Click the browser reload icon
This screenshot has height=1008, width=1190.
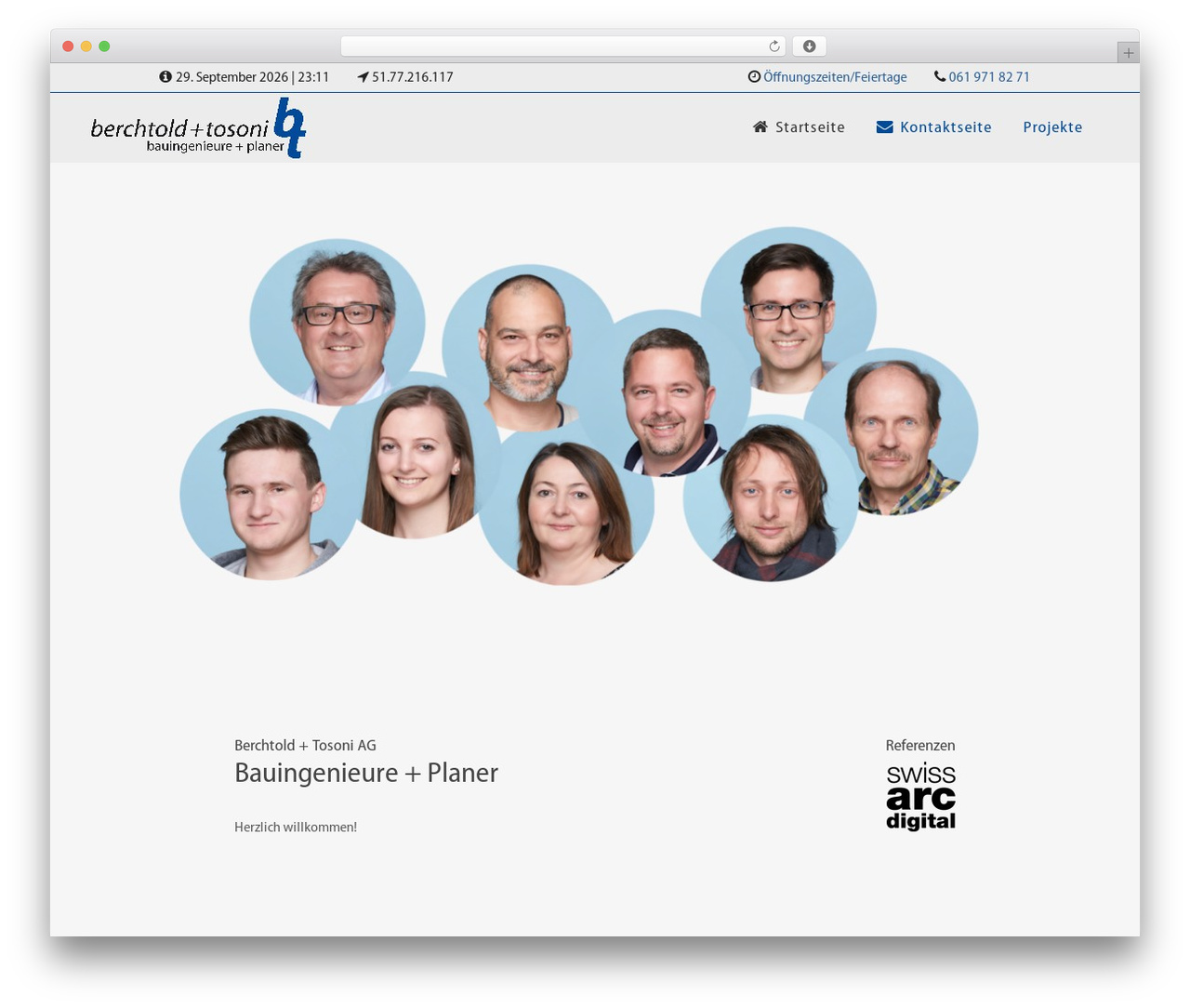[x=774, y=46]
